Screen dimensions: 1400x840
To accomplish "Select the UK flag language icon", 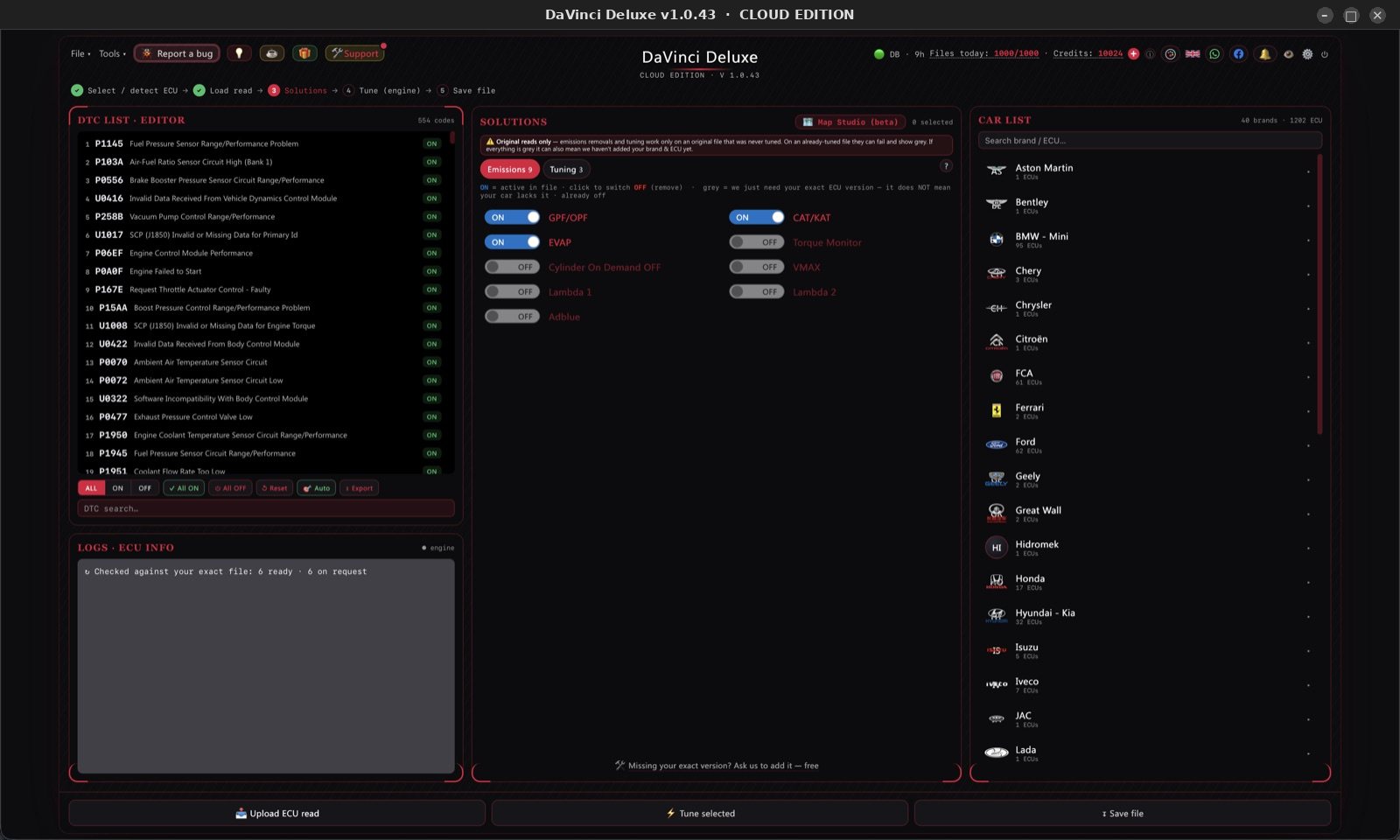I will [x=1193, y=54].
